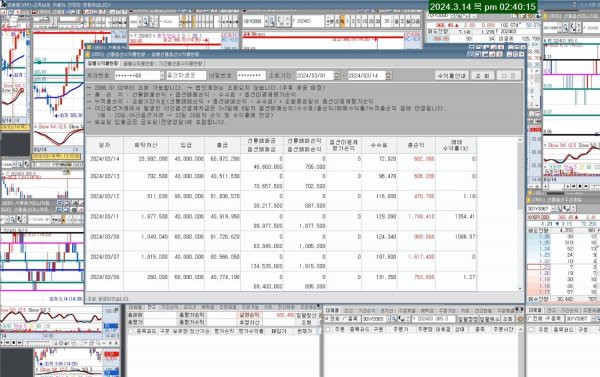
Task: Expand the account number dropdown ending in 68
Action: click(162, 75)
